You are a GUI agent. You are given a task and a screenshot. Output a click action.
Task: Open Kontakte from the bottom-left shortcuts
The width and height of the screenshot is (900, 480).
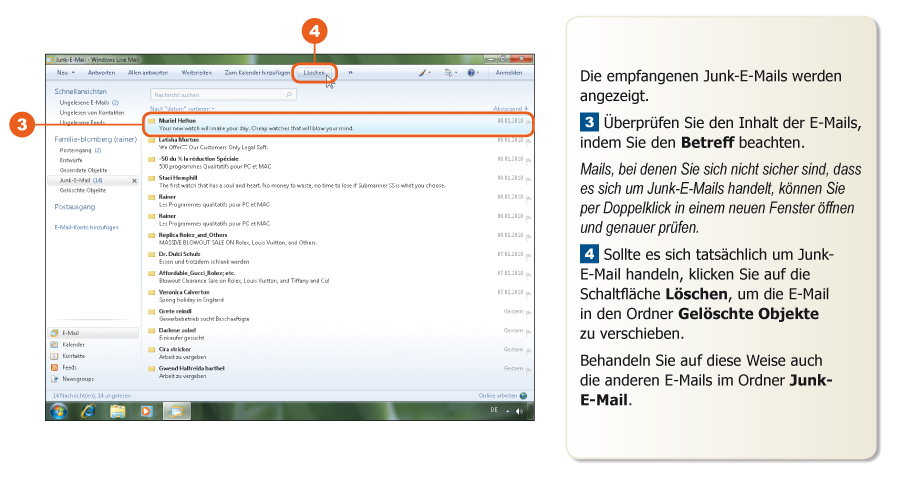pos(73,356)
